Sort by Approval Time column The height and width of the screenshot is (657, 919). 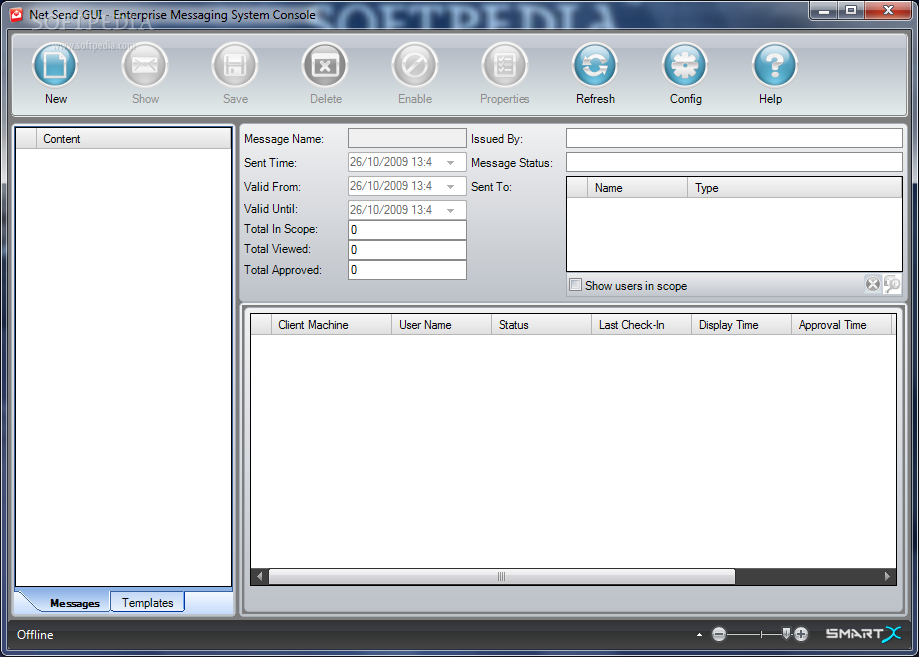pyautogui.click(x=842, y=325)
